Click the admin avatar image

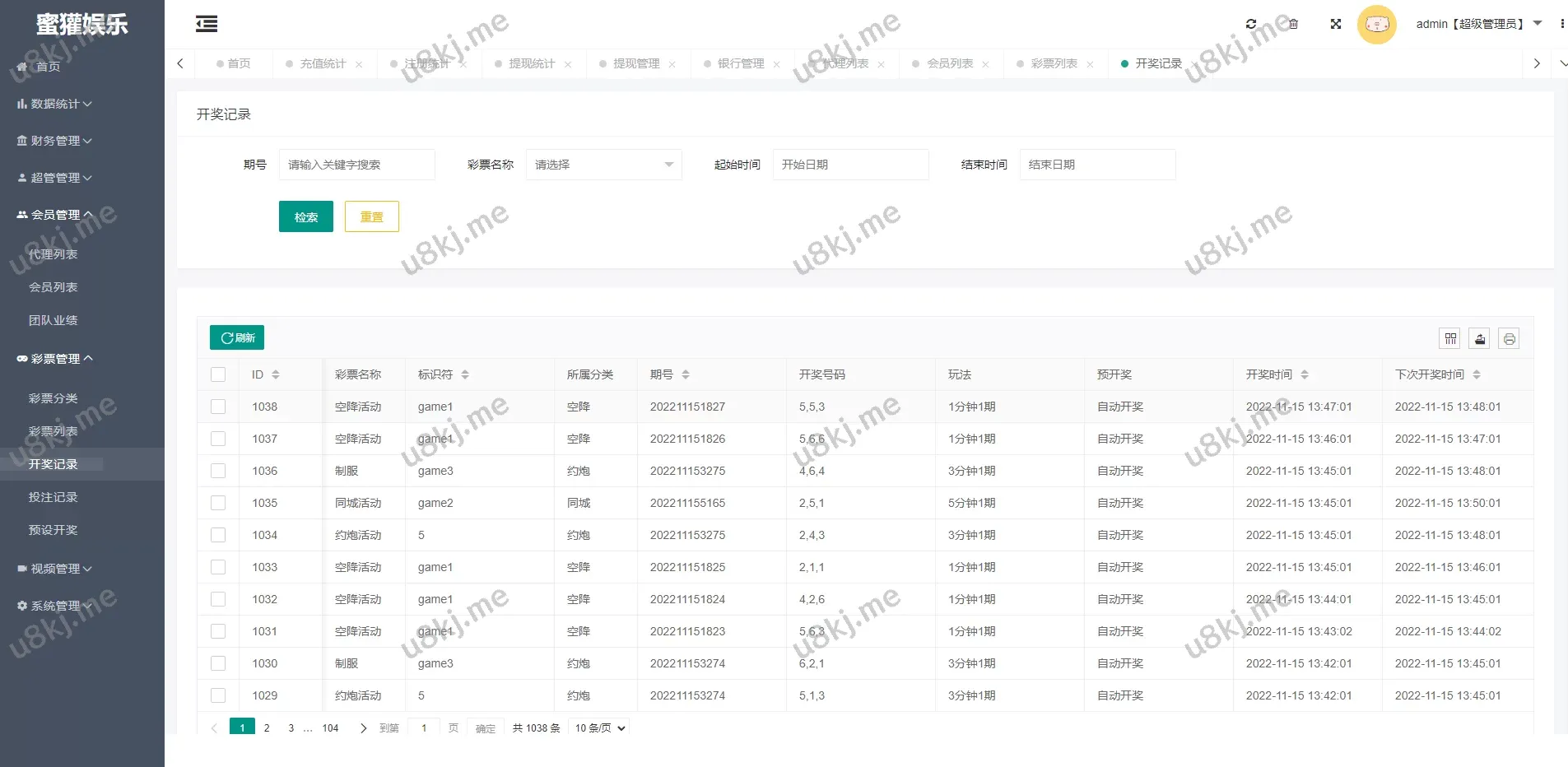tap(1376, 25)
